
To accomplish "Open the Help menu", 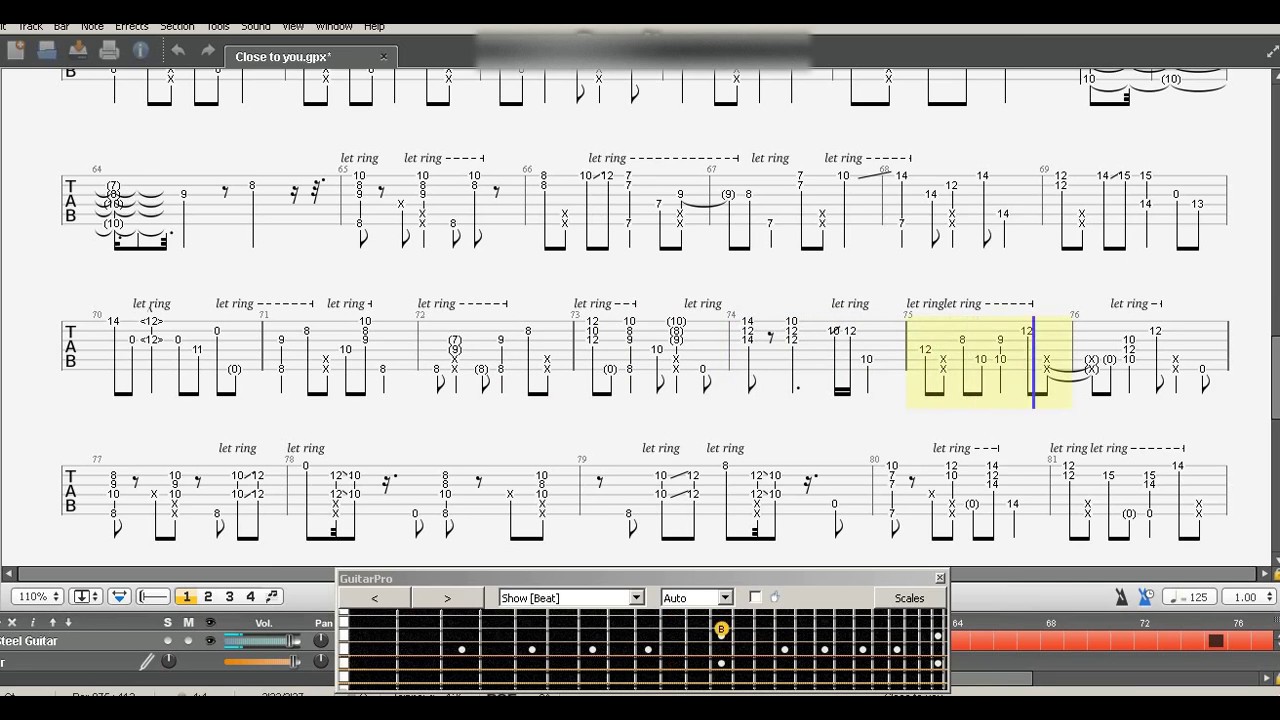I will (374, 26).
